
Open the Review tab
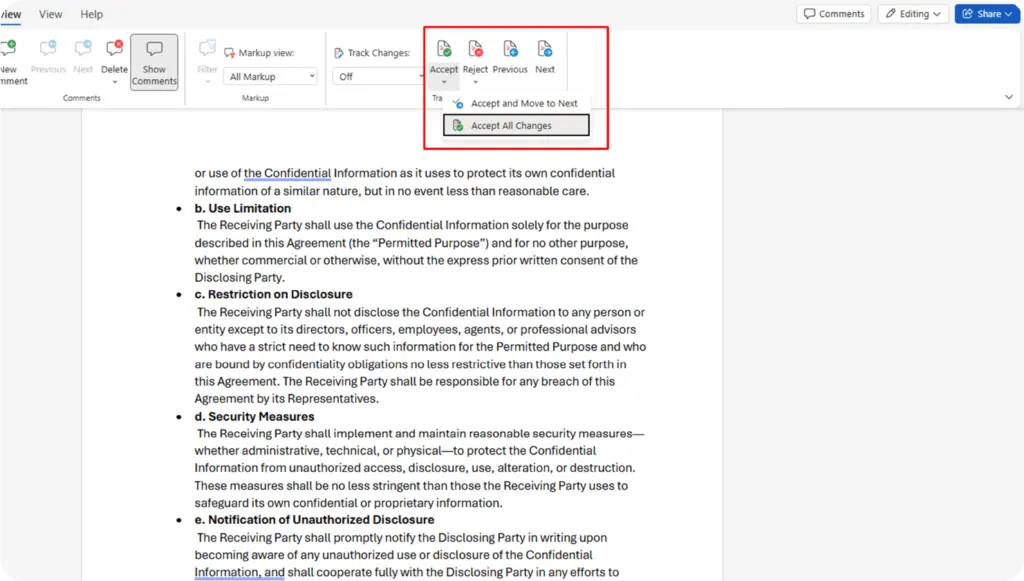(x=10, y=14)
